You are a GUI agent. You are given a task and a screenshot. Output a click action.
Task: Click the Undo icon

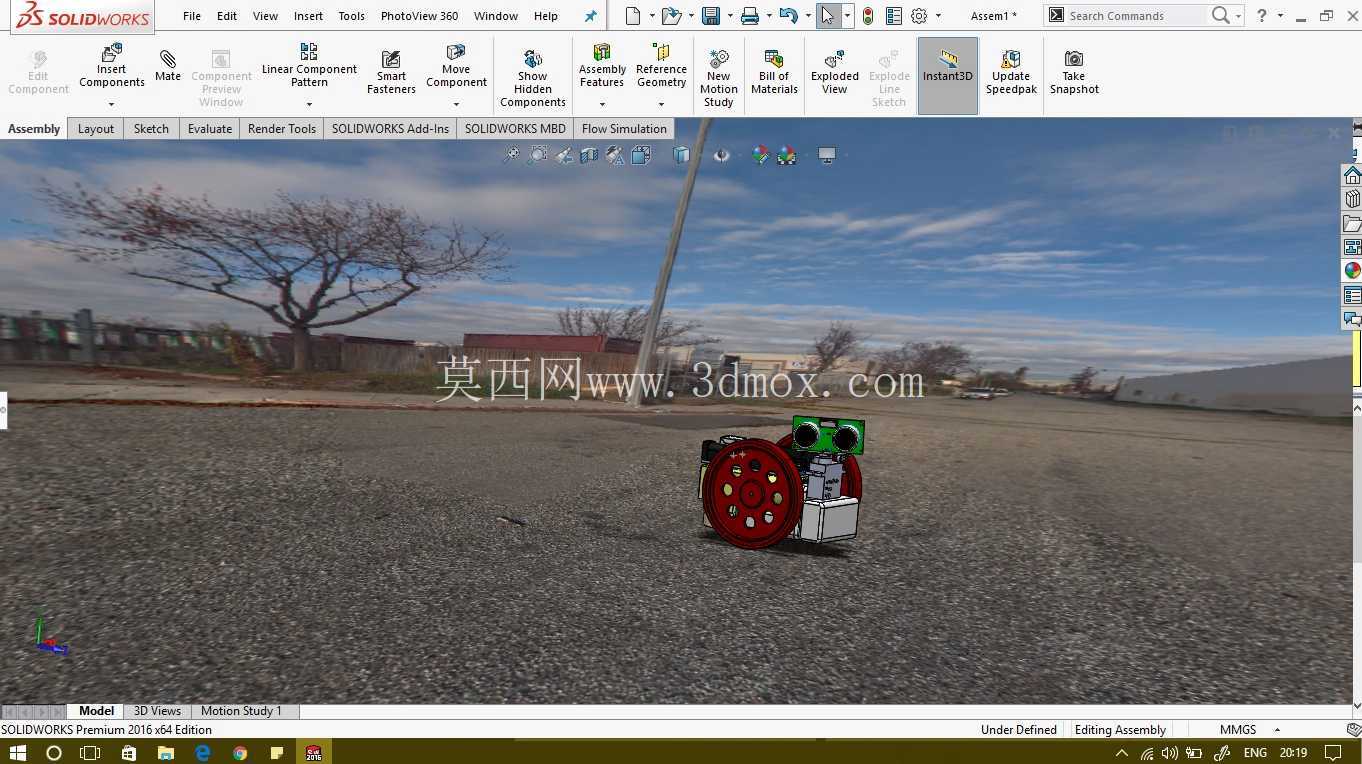pos(788,16)
